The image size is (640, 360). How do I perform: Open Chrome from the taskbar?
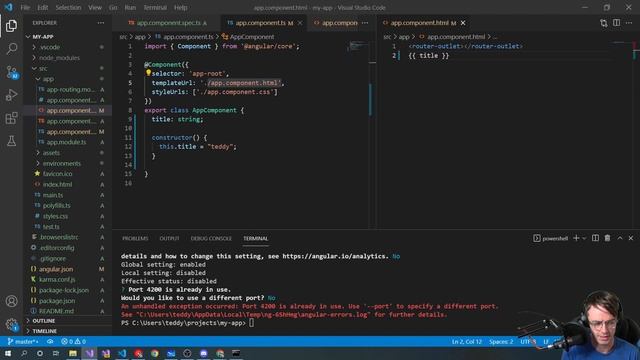click(x=154, y=353)
